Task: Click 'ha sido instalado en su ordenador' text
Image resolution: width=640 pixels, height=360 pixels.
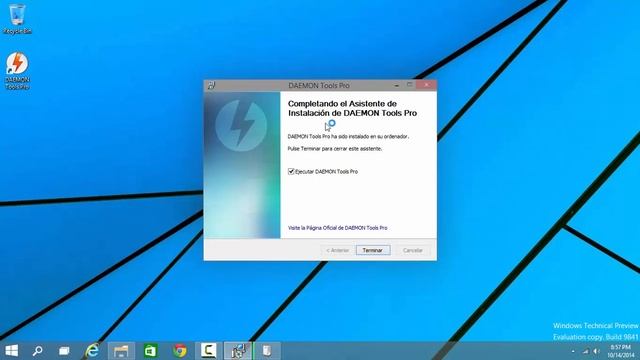Action: (x=369, y=136)
